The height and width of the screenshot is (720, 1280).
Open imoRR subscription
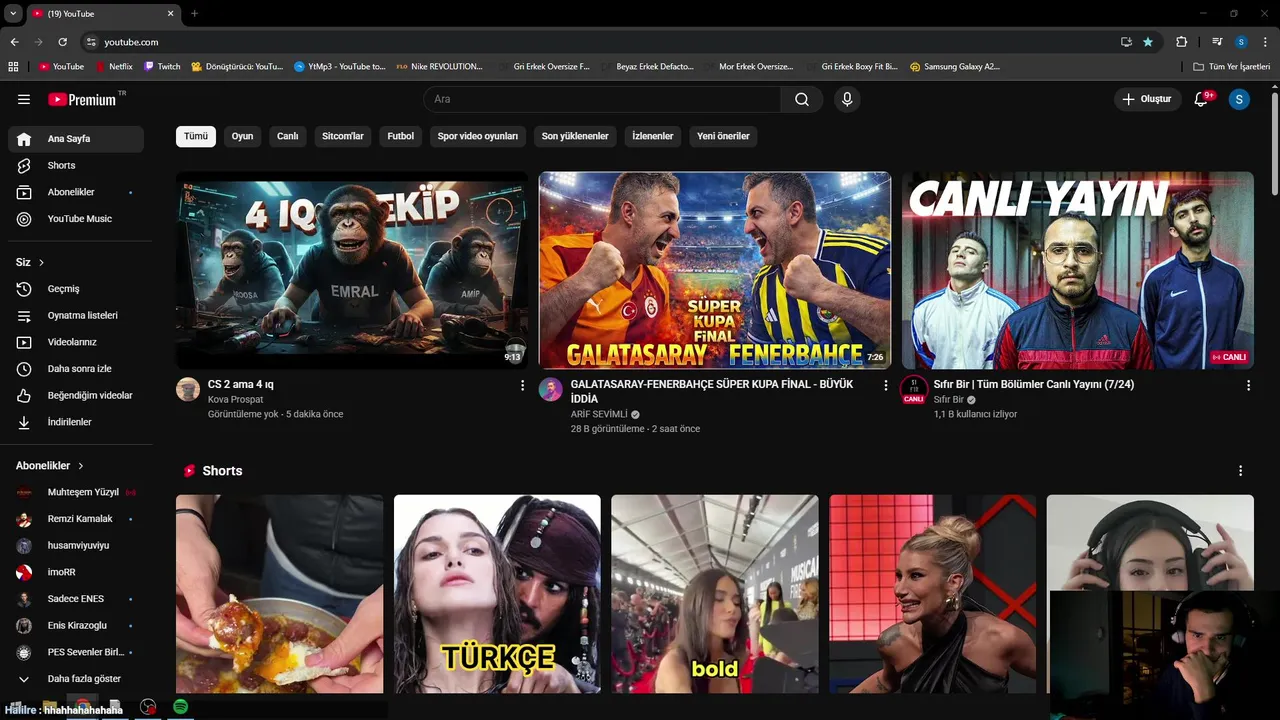tap(76, 572)
